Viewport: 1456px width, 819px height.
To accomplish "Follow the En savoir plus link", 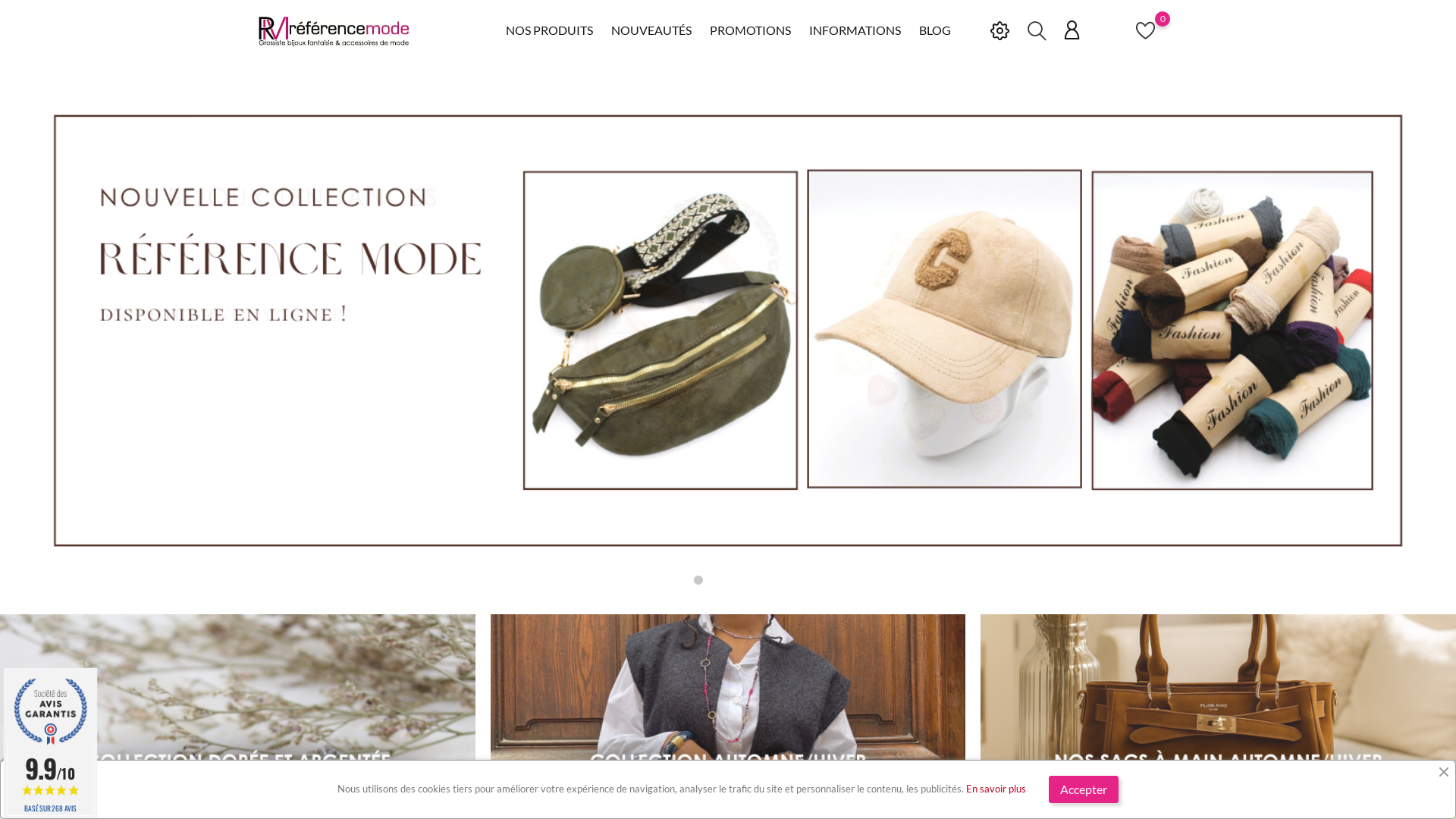I will point(996,789).
